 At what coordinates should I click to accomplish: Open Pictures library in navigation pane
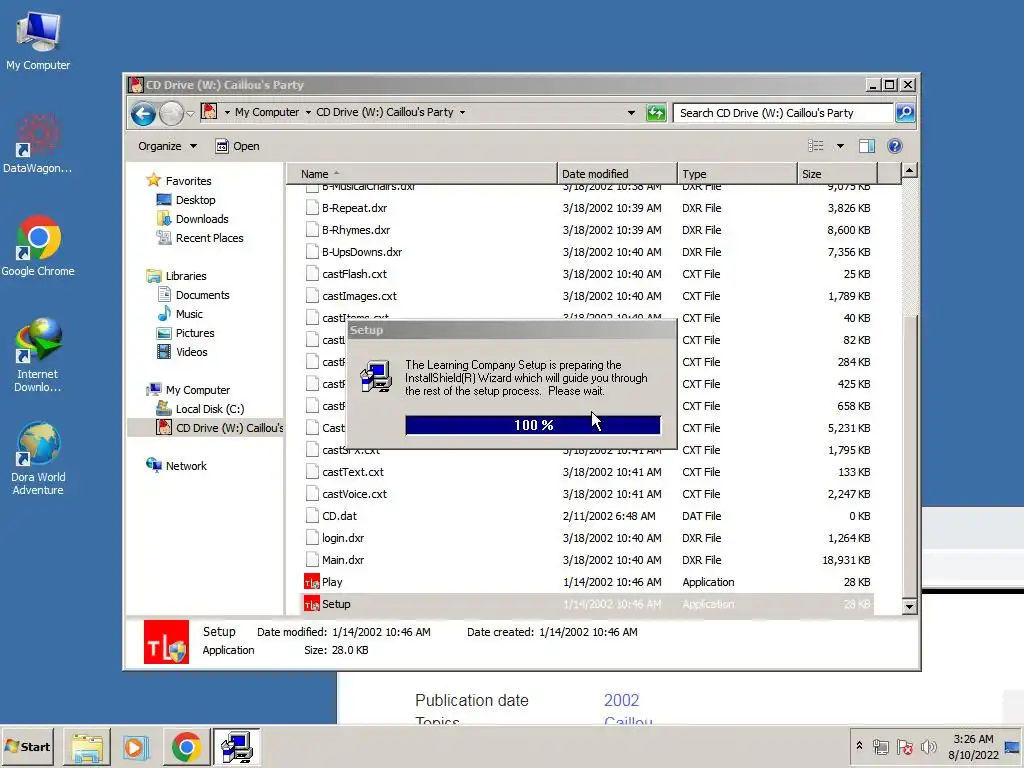point(195,332)
